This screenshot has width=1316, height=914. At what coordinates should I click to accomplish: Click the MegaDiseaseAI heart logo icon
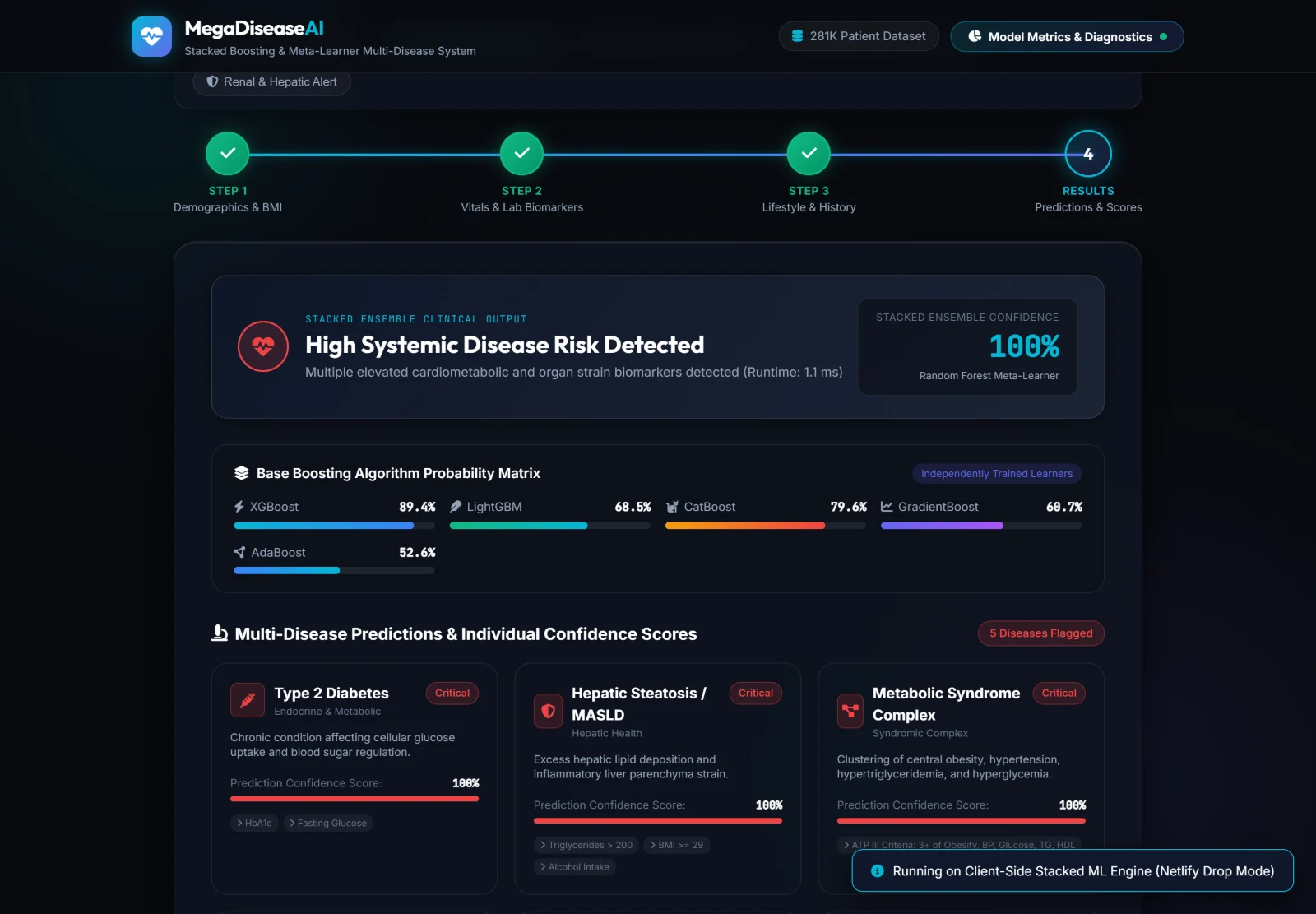click(151, 36)
